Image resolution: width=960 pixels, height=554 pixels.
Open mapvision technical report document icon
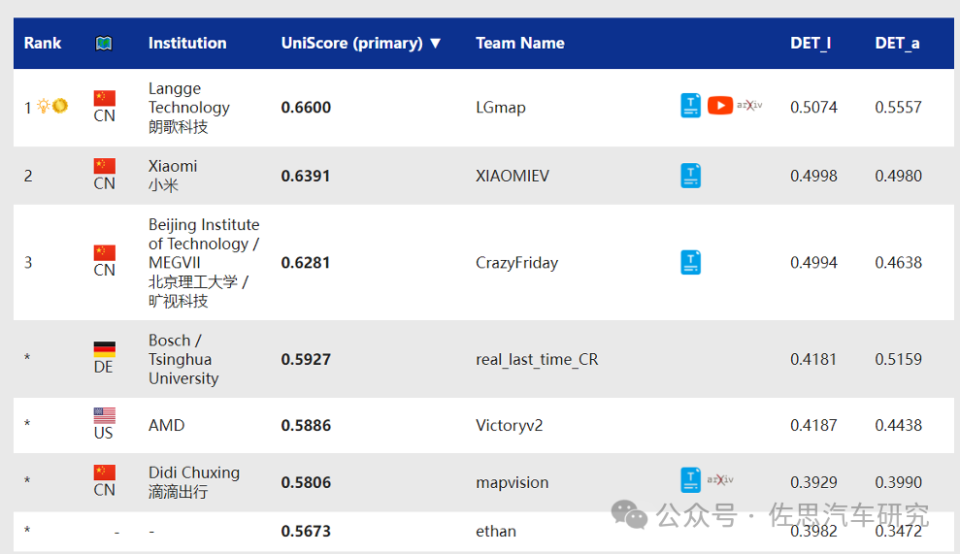click(x=691, y=480)
